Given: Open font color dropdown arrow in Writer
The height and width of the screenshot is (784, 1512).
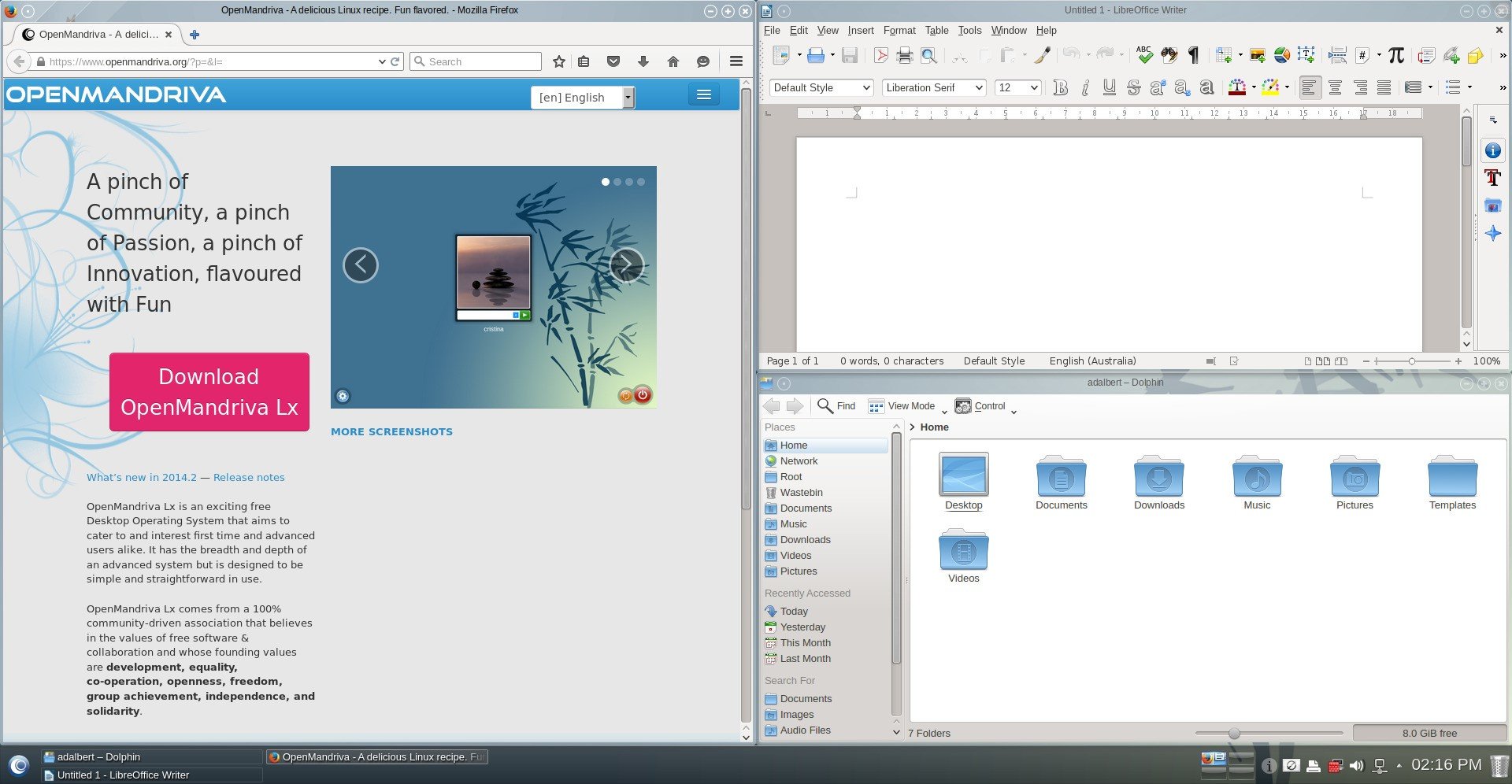Looking at the screenshot, I should pyautogui.click(x=1253, y=87).
